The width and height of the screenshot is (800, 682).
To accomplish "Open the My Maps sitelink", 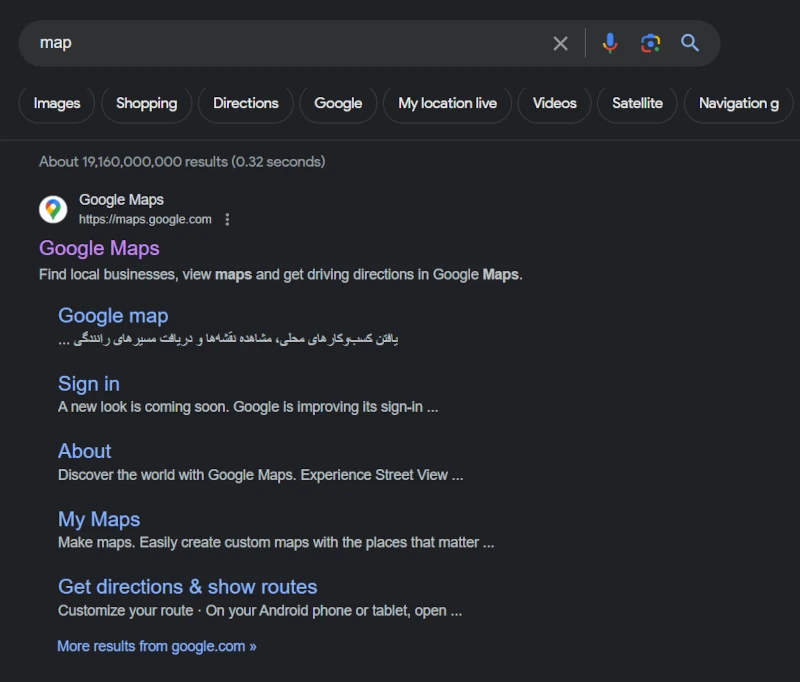I will pos(99,519).
